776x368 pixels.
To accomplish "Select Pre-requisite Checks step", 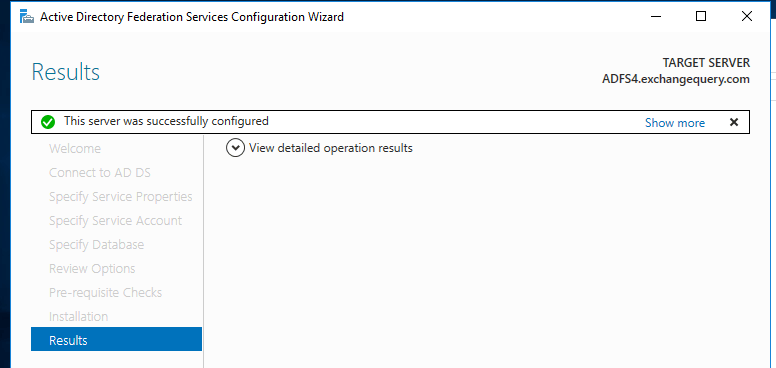I will 105,293.
